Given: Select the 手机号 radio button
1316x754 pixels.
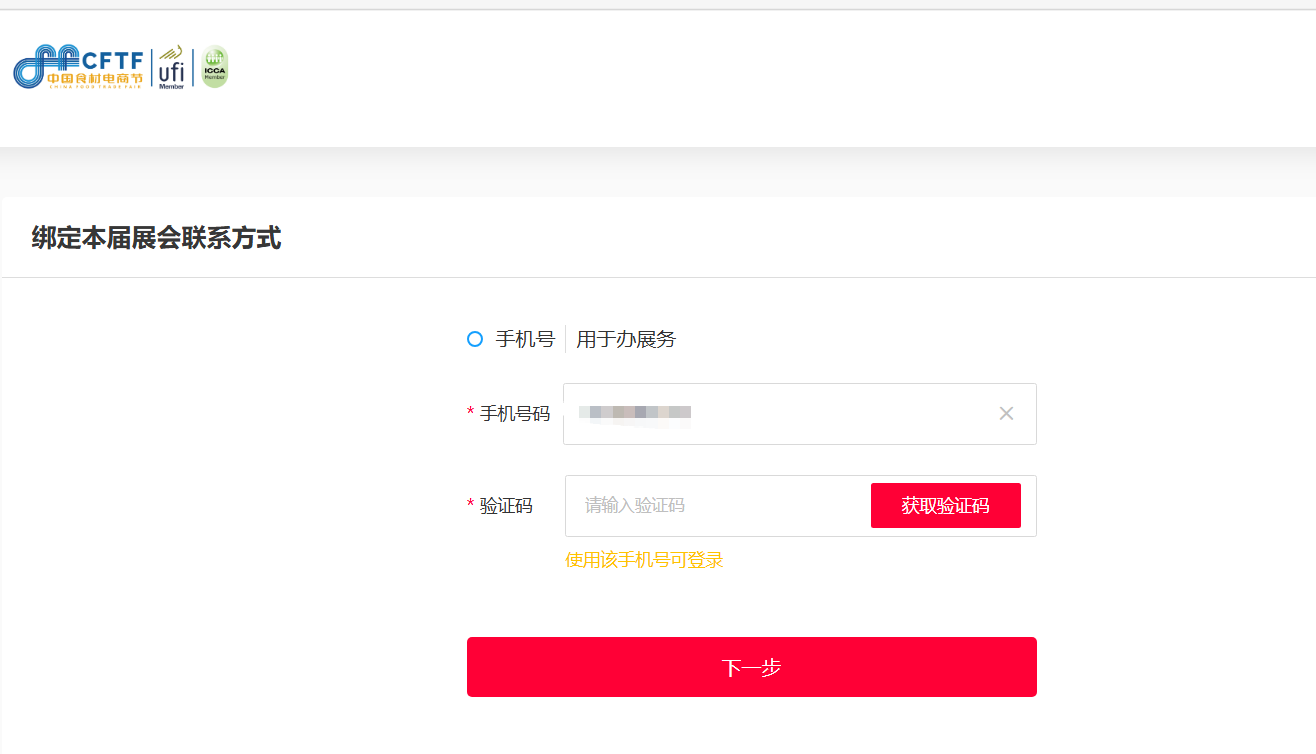Looking at the screenshot, I should 475,339.
